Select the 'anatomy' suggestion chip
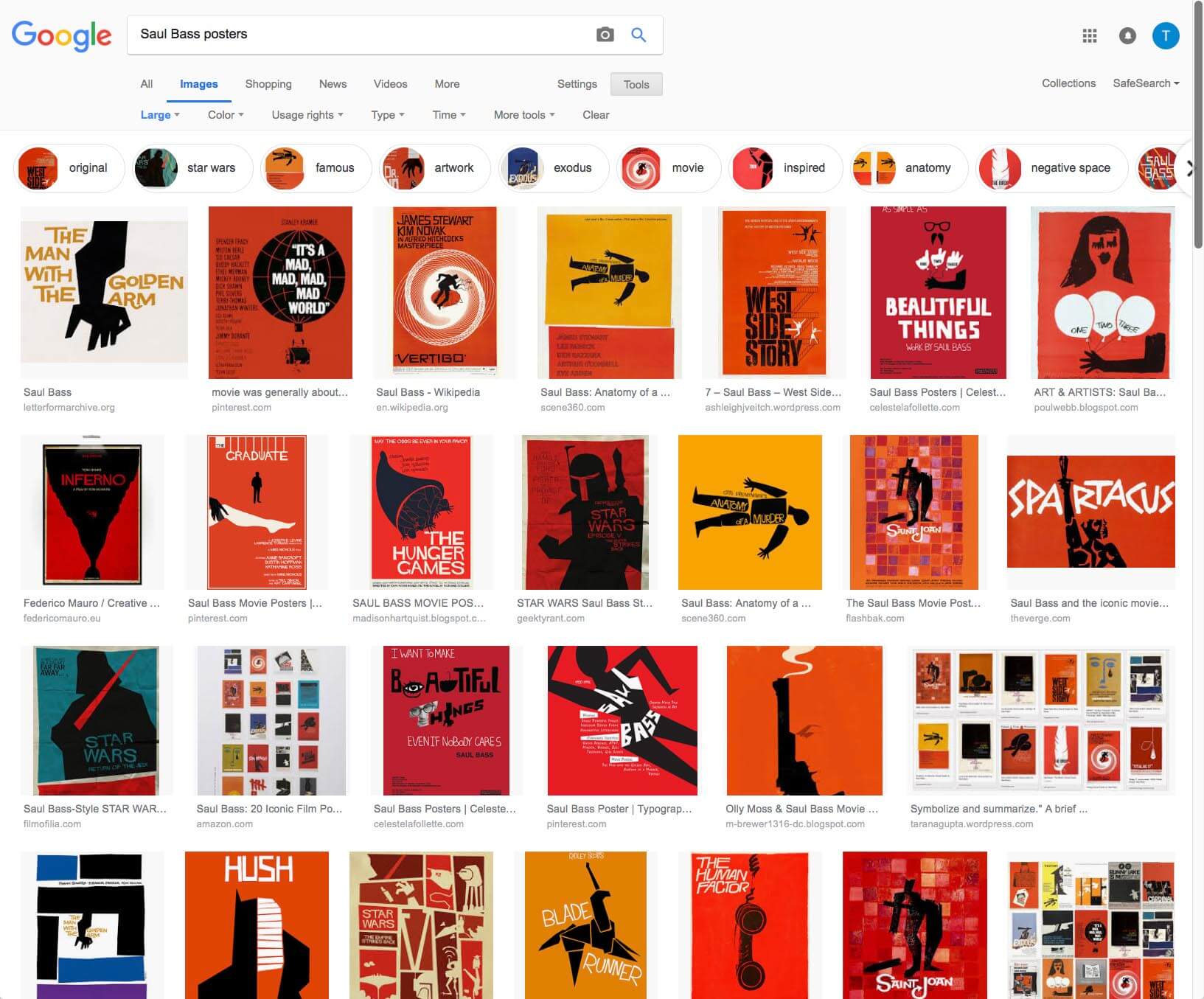Image resolution: width=1204 pixels, height=999 pixels. [908, 168]
